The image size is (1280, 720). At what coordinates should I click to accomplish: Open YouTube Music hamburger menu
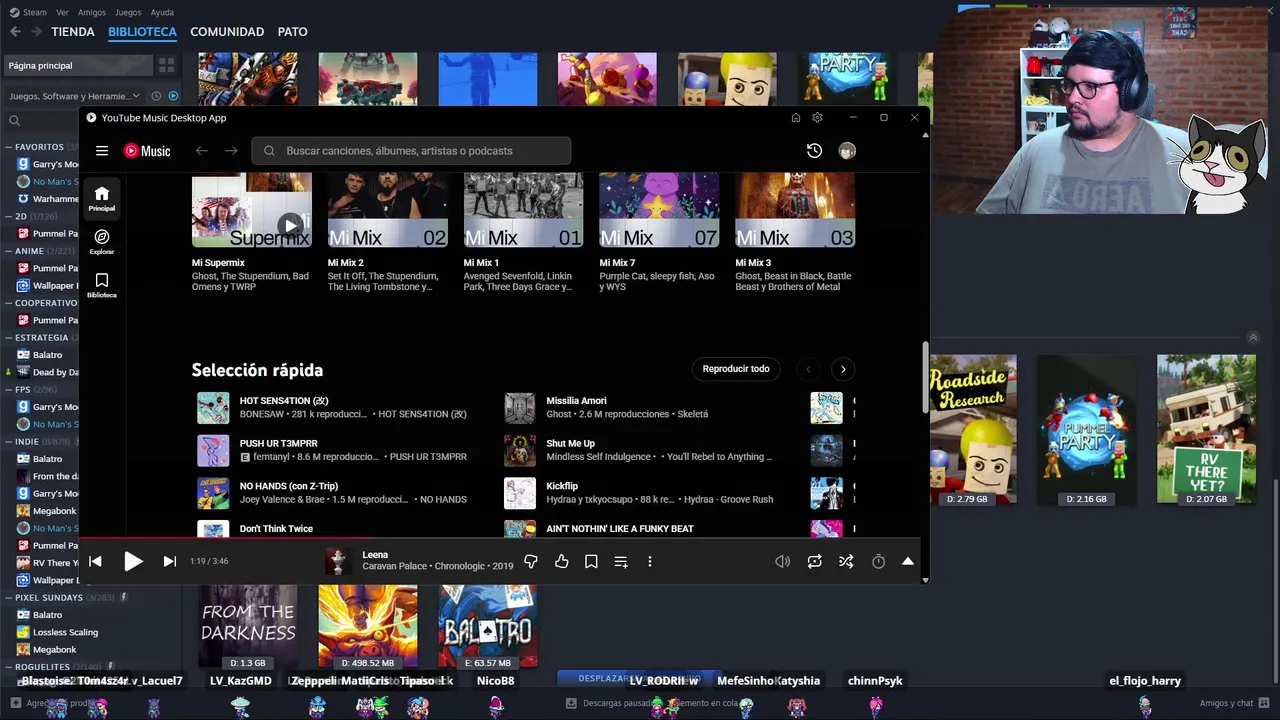pyautogui.click(x=101, y=151)
